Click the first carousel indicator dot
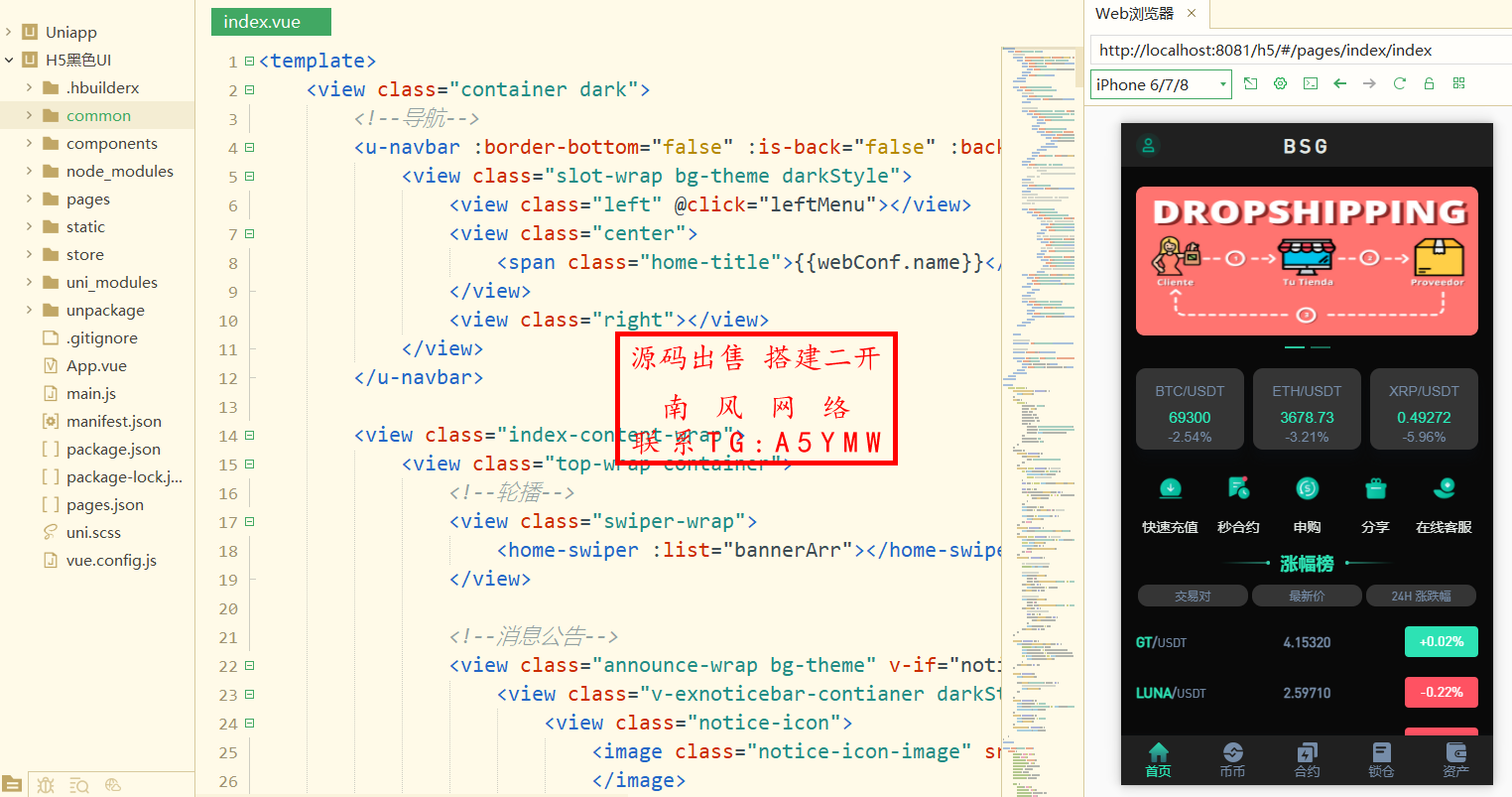Screen dimensions: 1512x797 click(1294, 347)
